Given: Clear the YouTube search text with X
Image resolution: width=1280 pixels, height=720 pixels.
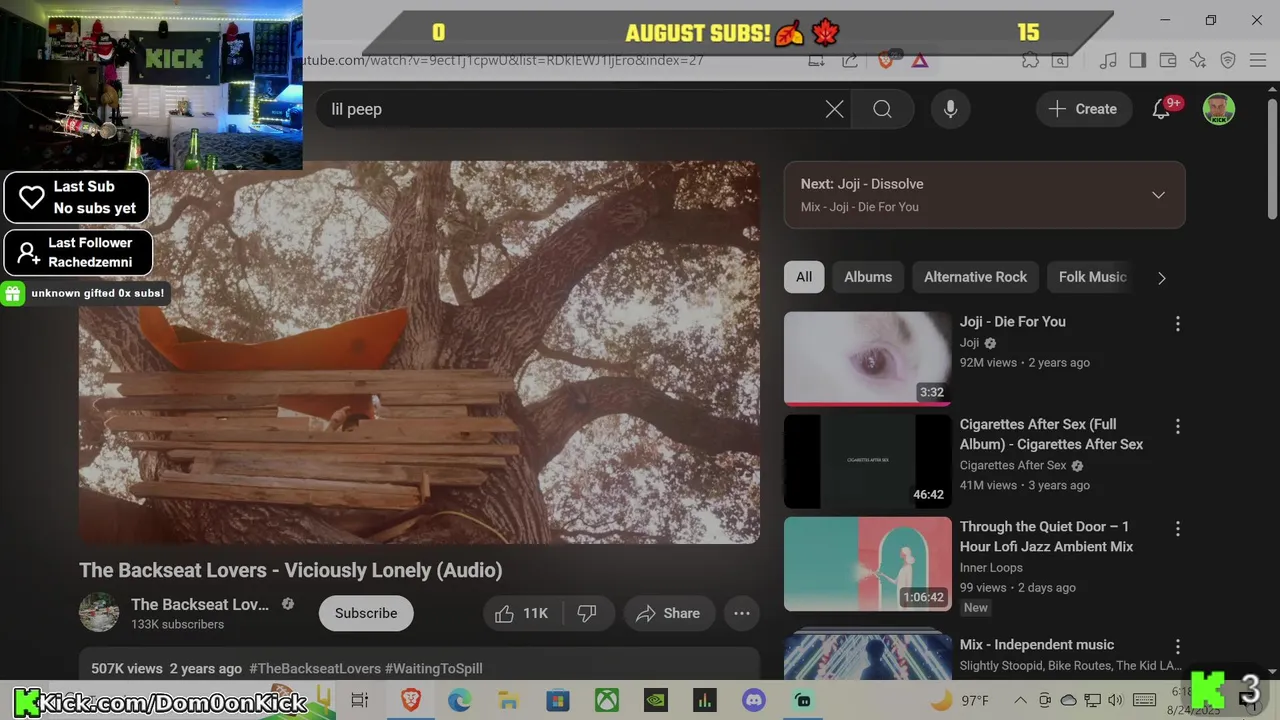Looking at the screenshot, I should [834, 109].
